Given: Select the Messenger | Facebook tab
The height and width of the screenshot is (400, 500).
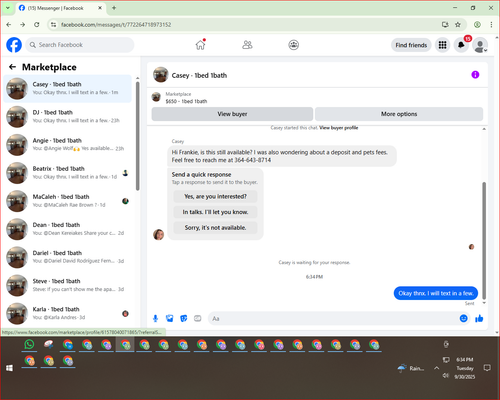Looking at the screenshot, I should 61,8.
